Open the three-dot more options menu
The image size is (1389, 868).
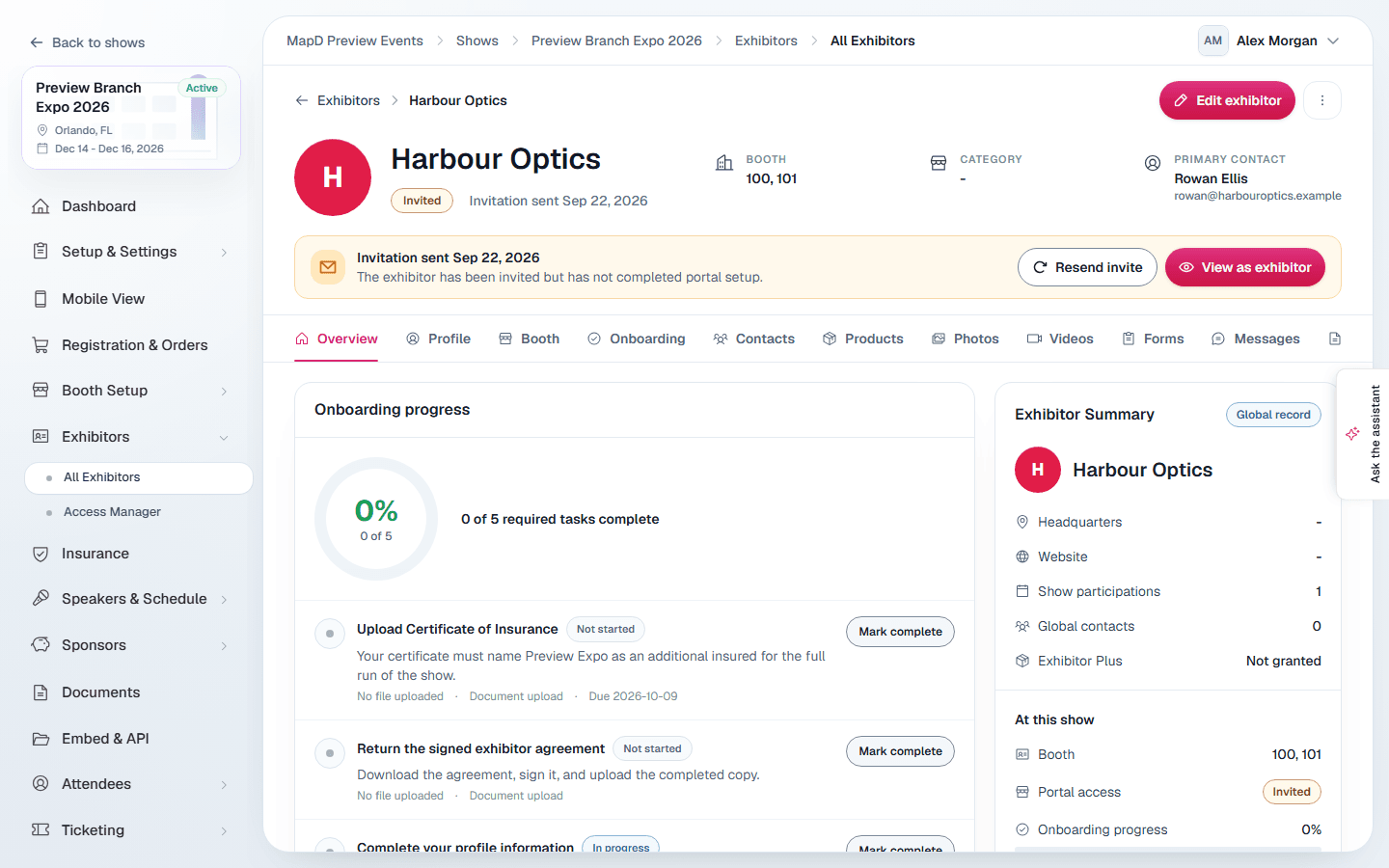point(1322,100)
